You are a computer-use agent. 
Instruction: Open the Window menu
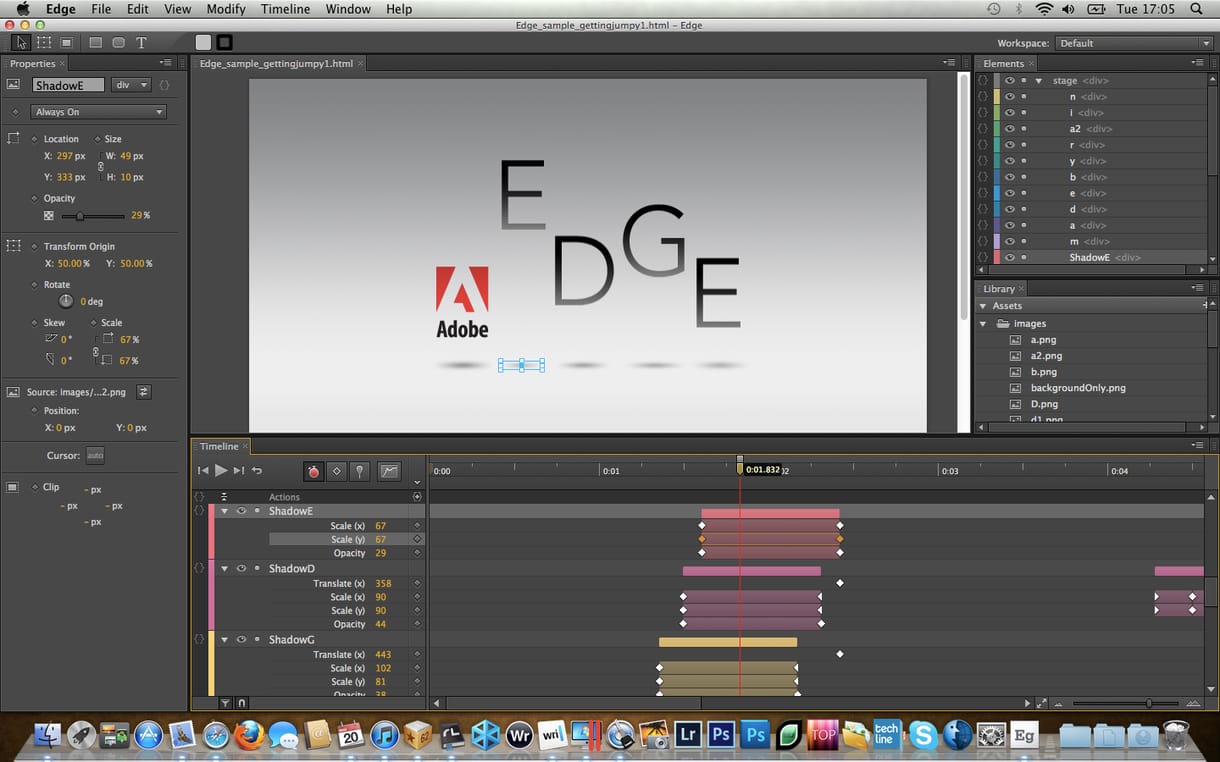click(x=347, y=9)
